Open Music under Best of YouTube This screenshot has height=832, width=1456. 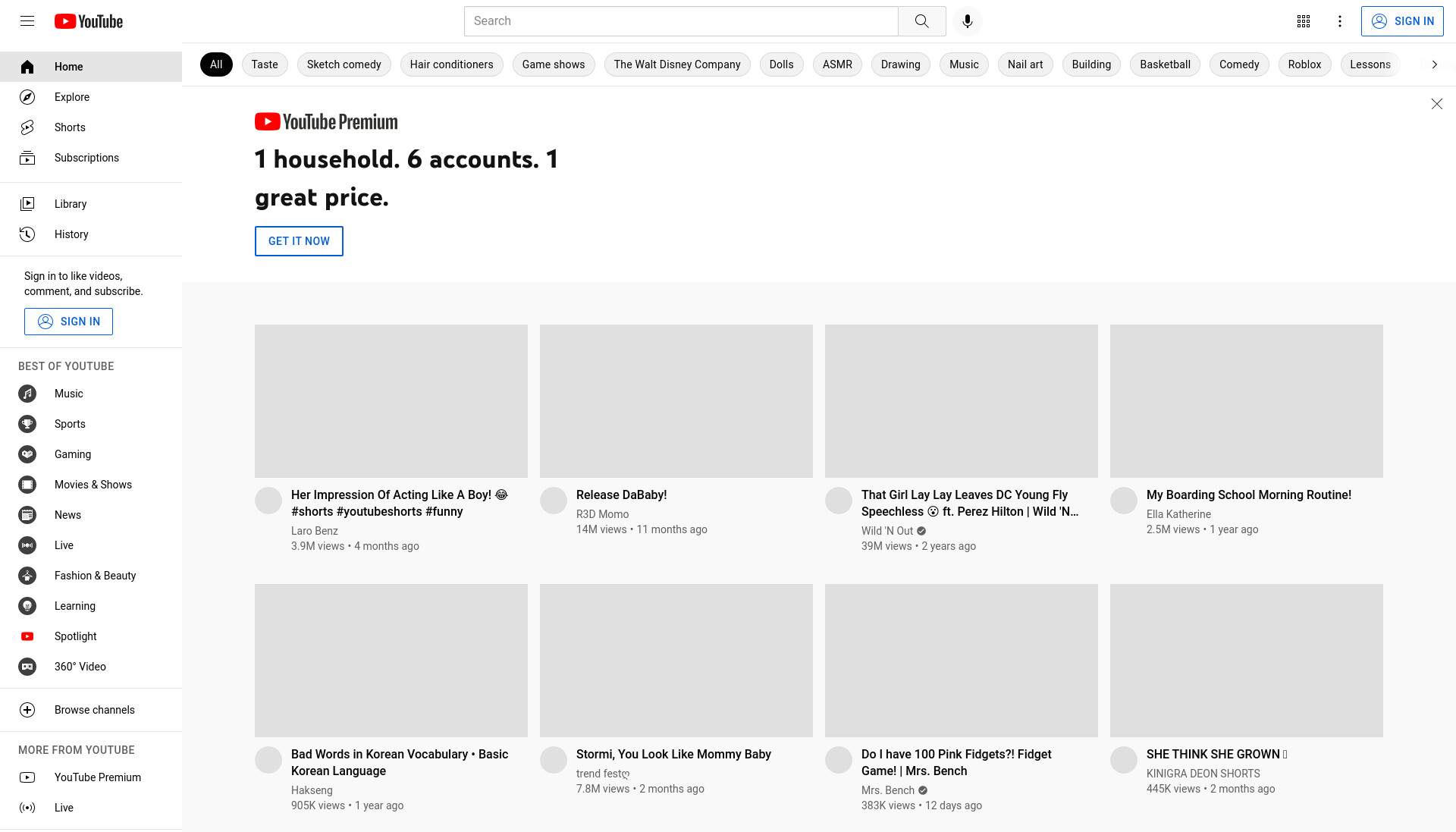click(91, 394)
